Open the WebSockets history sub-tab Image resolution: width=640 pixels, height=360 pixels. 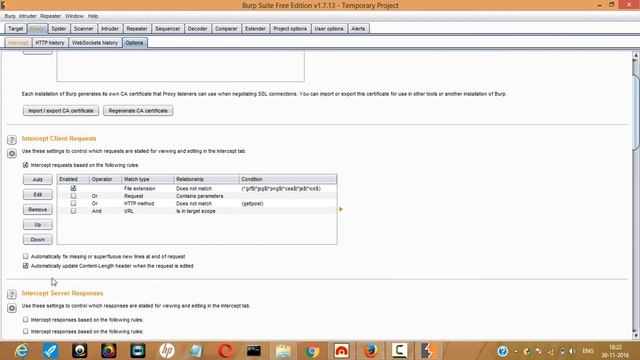(95, 42)
